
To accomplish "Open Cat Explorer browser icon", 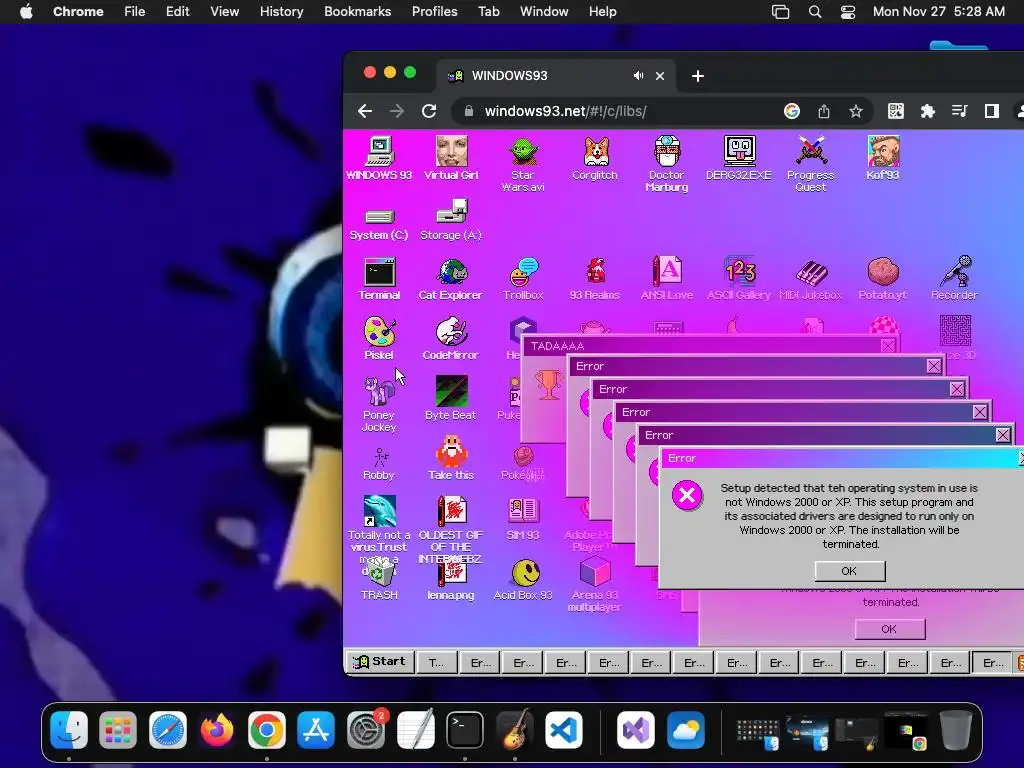I will click(x=451, y=279).
